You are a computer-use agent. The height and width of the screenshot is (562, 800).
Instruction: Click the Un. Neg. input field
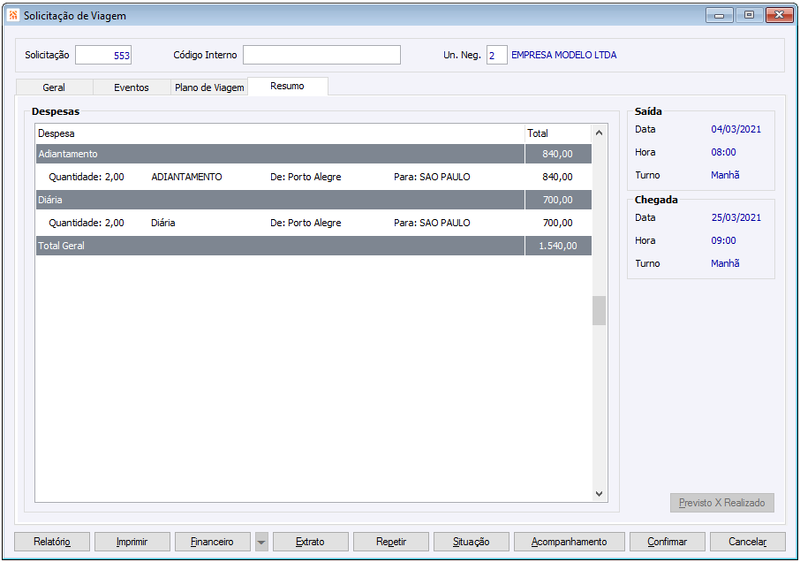click(x=496, y=55)
